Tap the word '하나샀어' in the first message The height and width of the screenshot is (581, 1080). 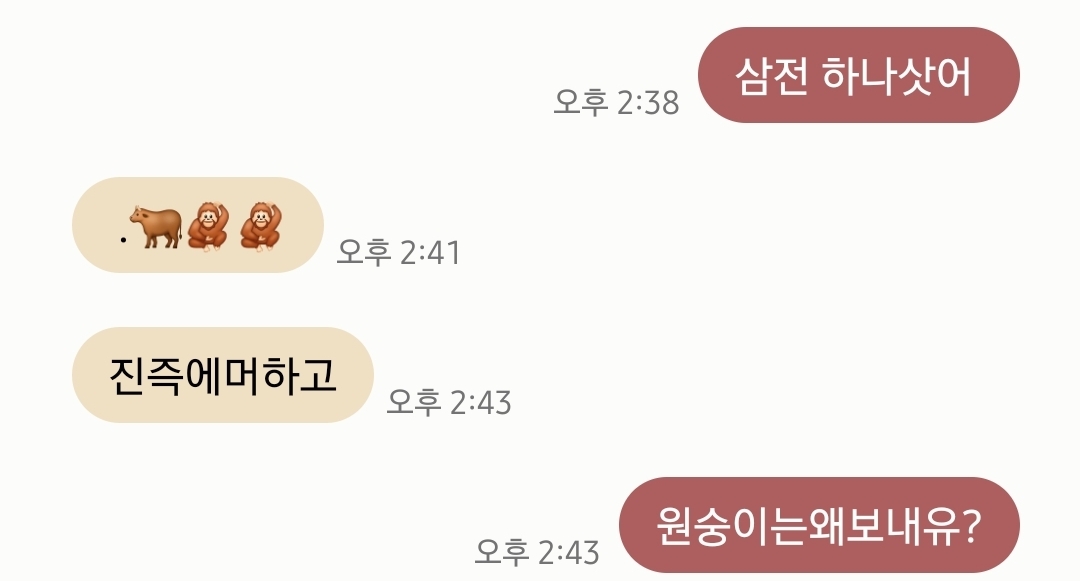coord(897,76)
